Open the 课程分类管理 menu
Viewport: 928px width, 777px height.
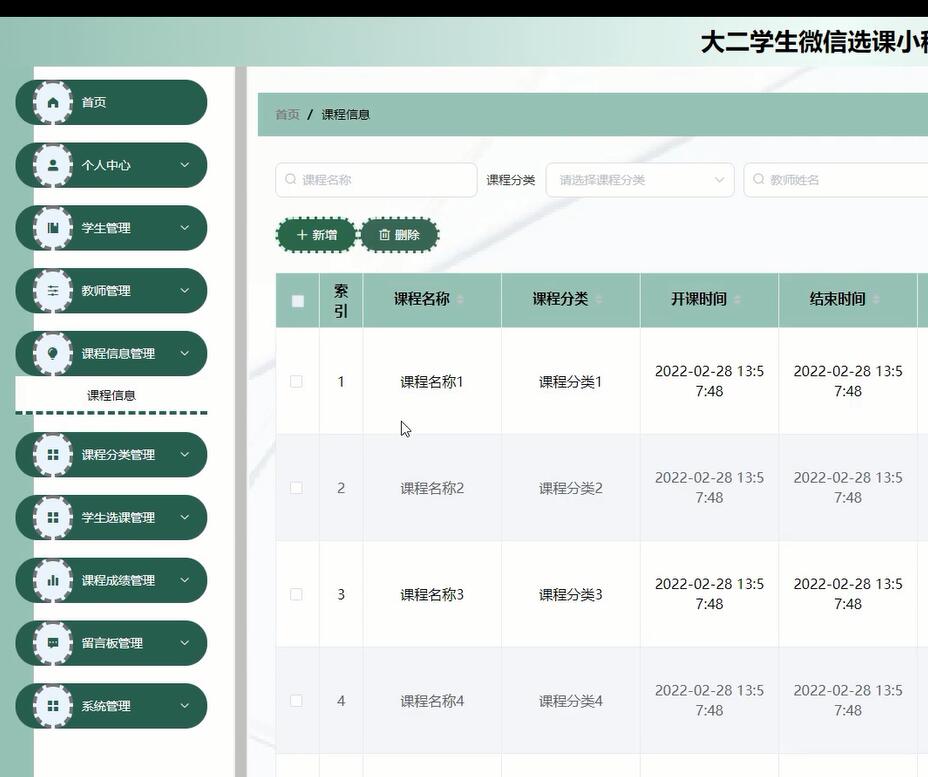(x=111, y=454)
